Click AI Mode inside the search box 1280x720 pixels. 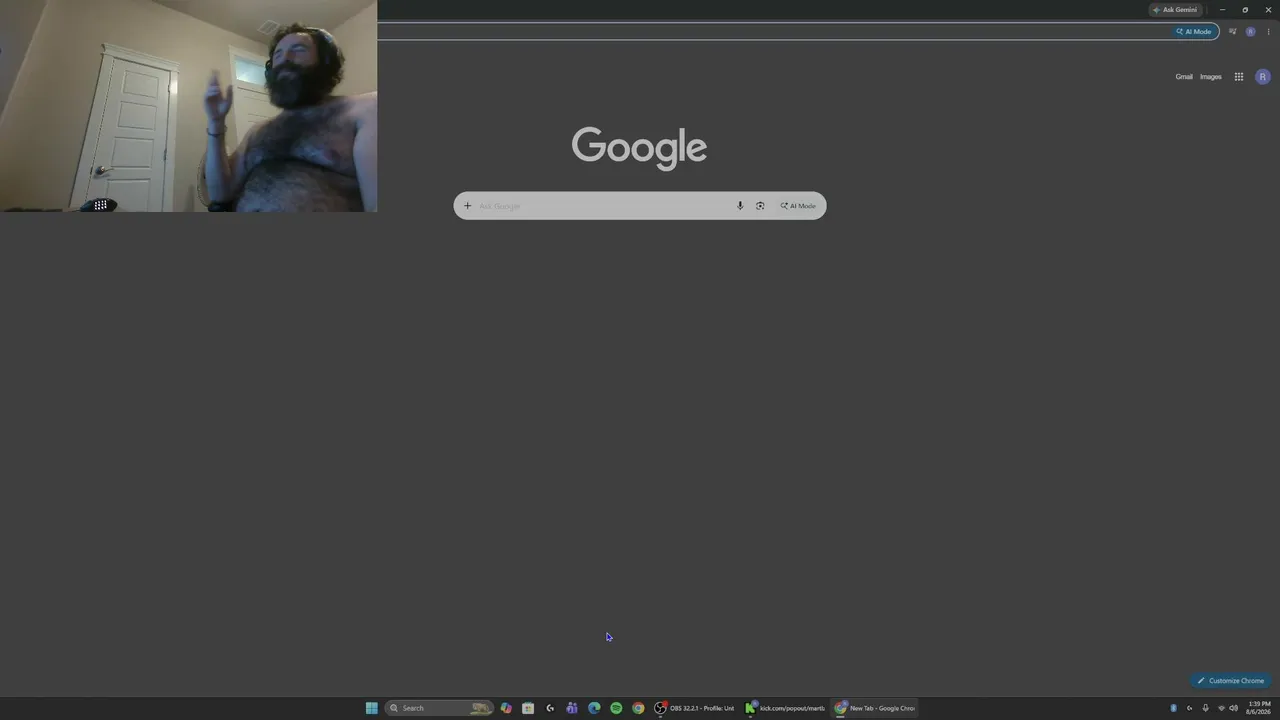coord(798,206)
